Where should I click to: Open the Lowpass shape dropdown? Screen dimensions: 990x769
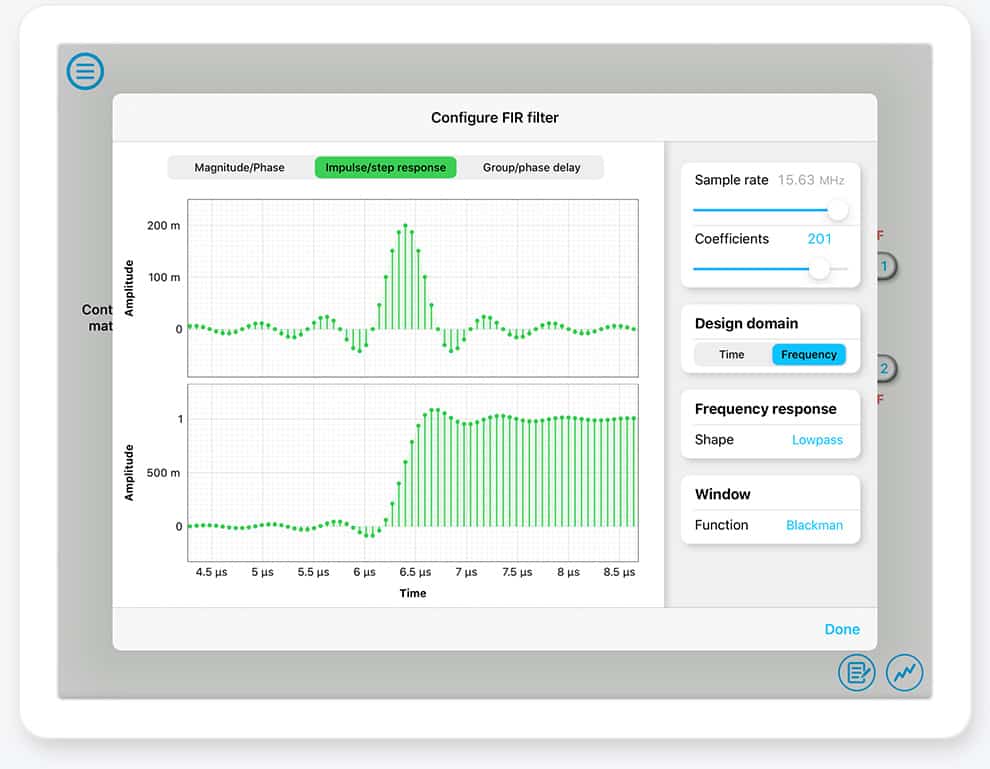tap(817, 440)
